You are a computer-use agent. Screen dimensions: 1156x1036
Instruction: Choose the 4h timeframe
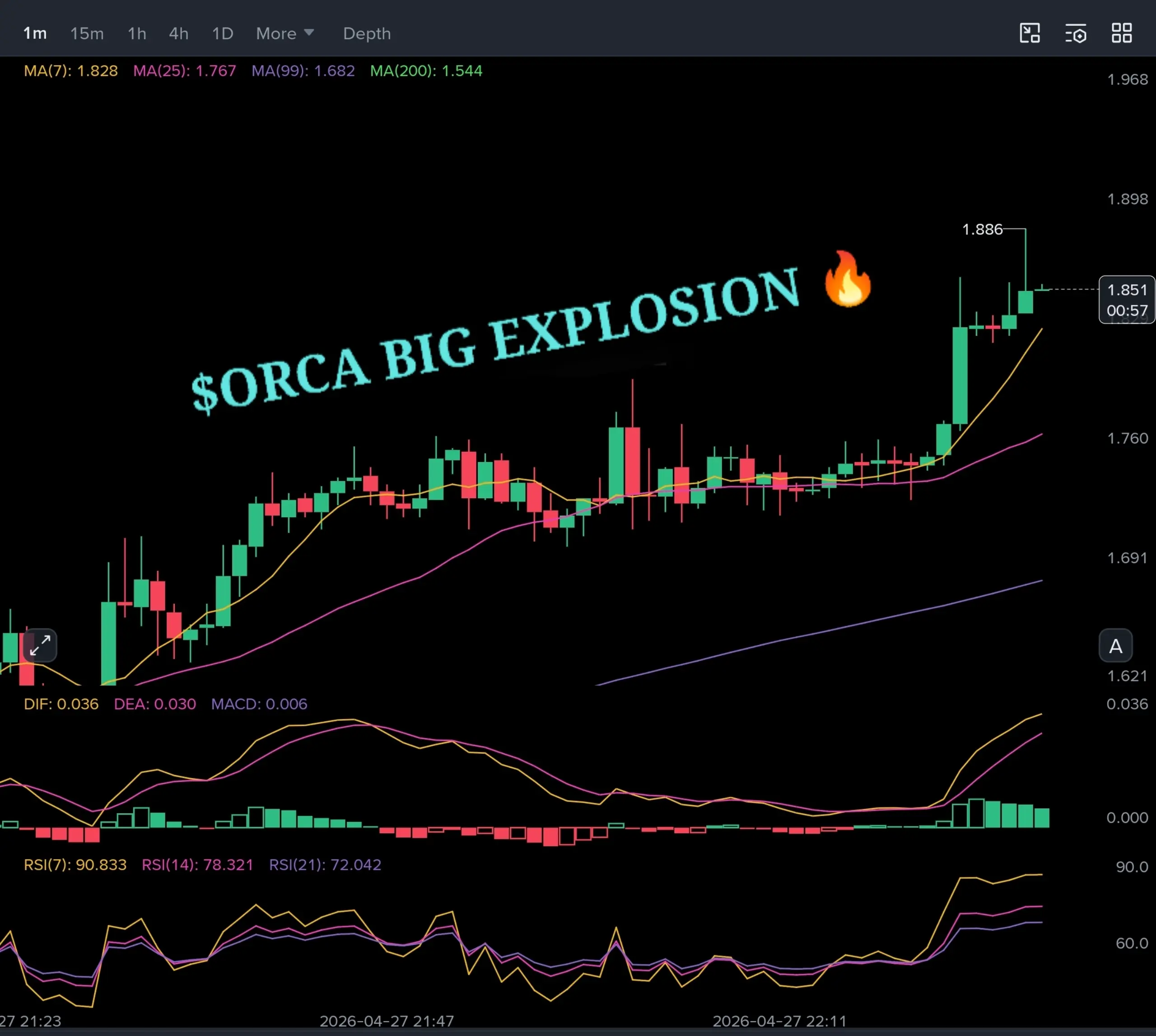[x=179, y=33]
